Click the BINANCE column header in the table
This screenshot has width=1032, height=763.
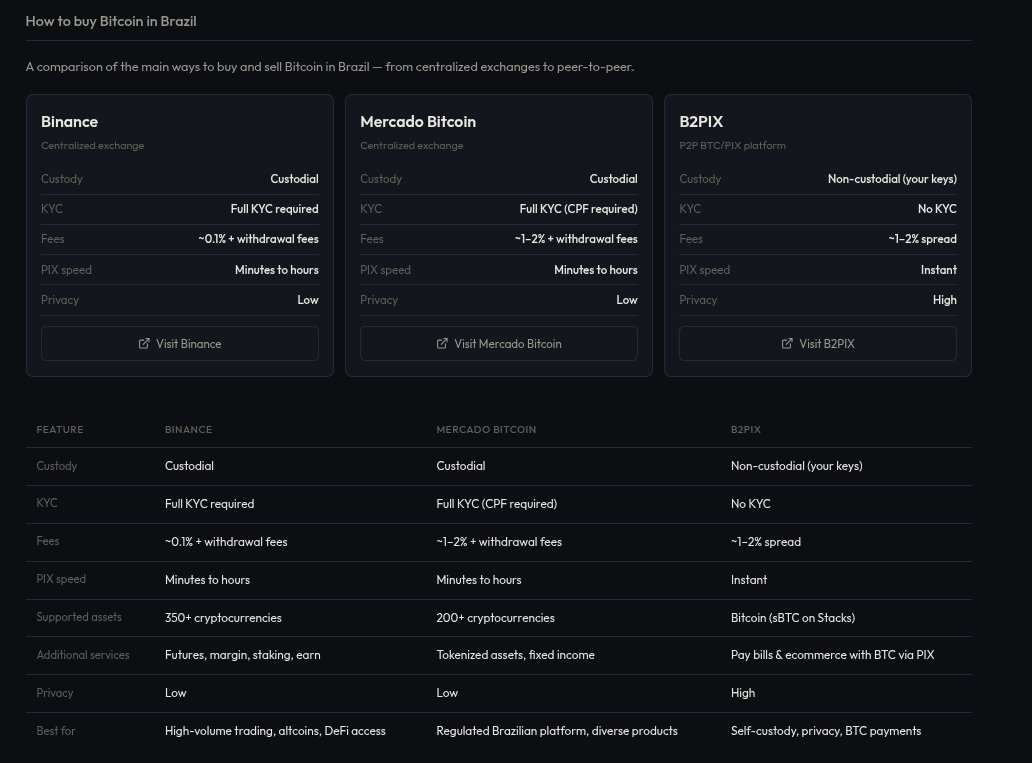188,429
